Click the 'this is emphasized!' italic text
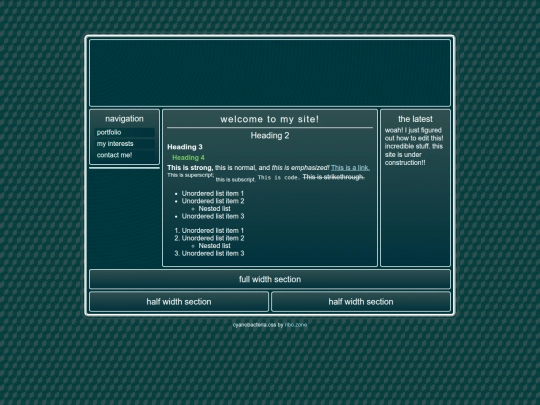 click(300, 168)
